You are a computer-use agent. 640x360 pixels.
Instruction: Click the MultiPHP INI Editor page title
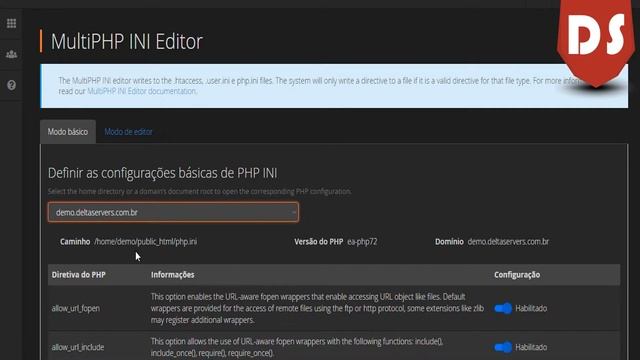[127, 41]
